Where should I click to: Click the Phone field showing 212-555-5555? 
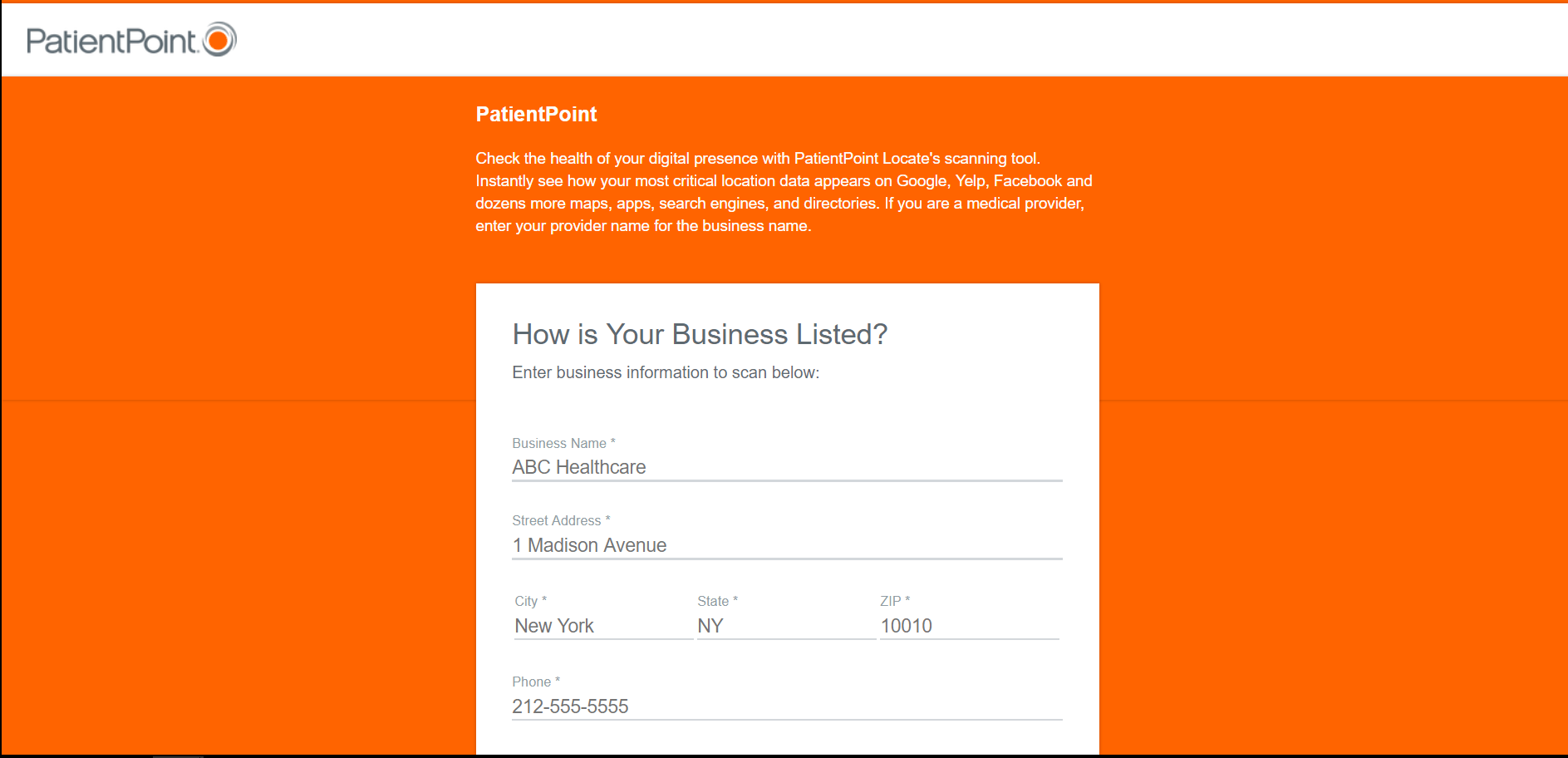click(786, 706)
